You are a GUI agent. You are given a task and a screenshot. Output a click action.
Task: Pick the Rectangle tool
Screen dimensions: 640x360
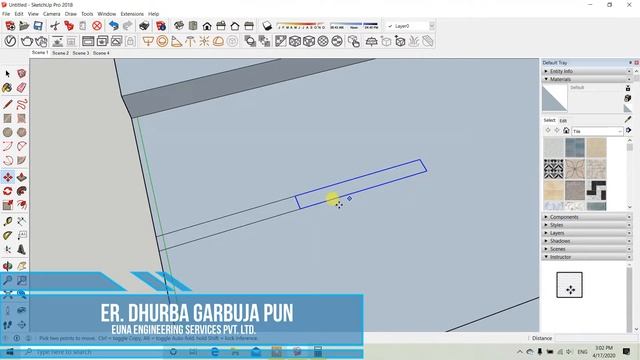[7, 118]
